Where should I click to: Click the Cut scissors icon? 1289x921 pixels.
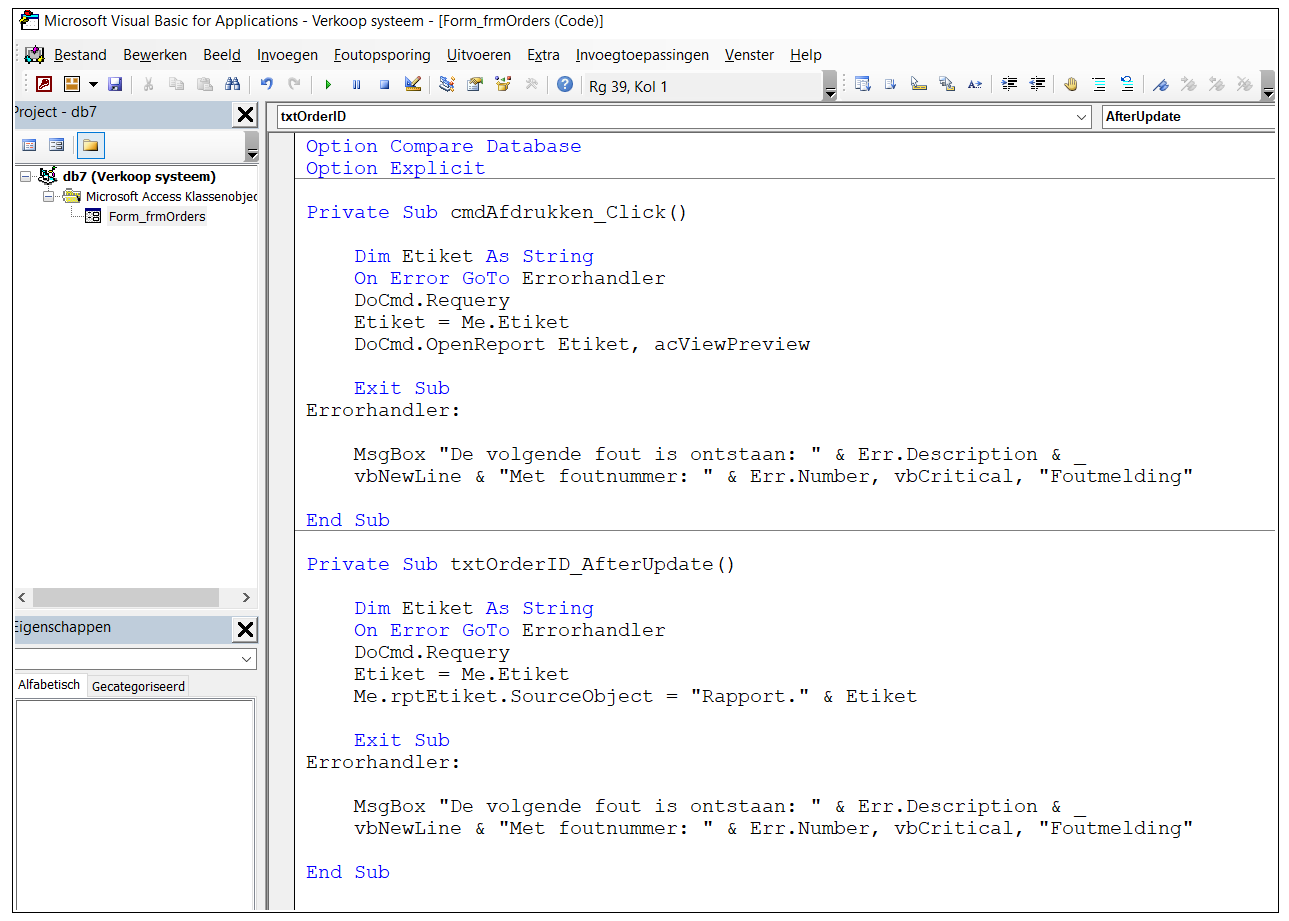point(148,85)
